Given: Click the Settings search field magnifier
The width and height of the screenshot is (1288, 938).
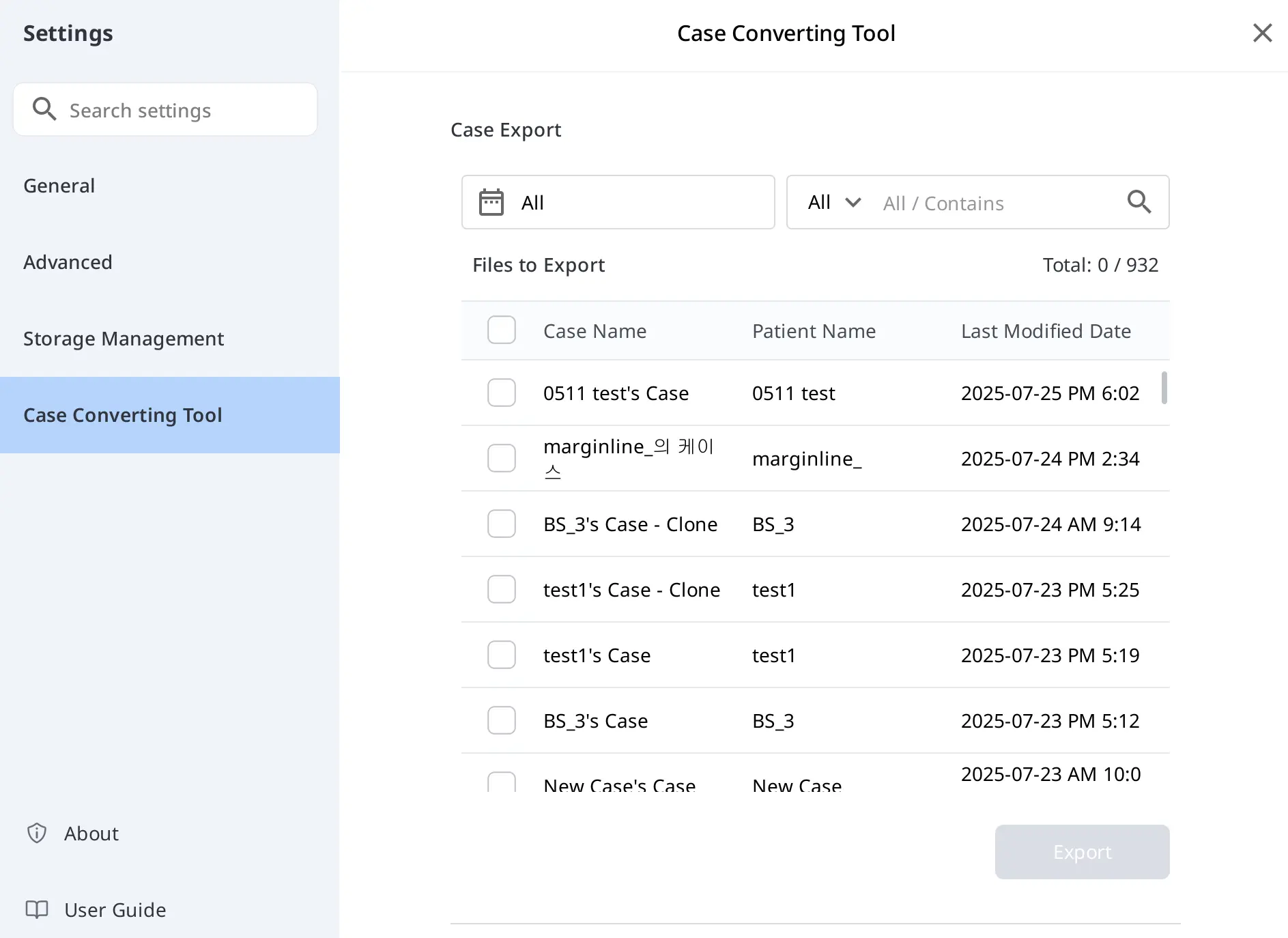Looking at the screenshot, I should 45,109.
